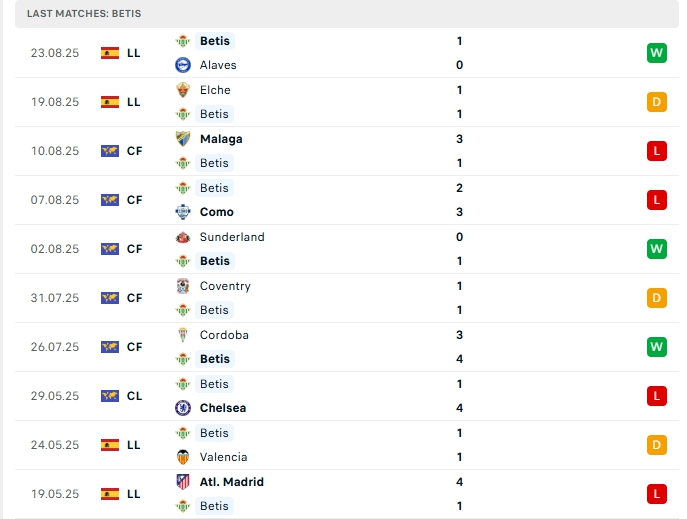Click the Valencia club crest icon
The width and height of the screenshot is (687, 519).
click(x=182, y=457)
